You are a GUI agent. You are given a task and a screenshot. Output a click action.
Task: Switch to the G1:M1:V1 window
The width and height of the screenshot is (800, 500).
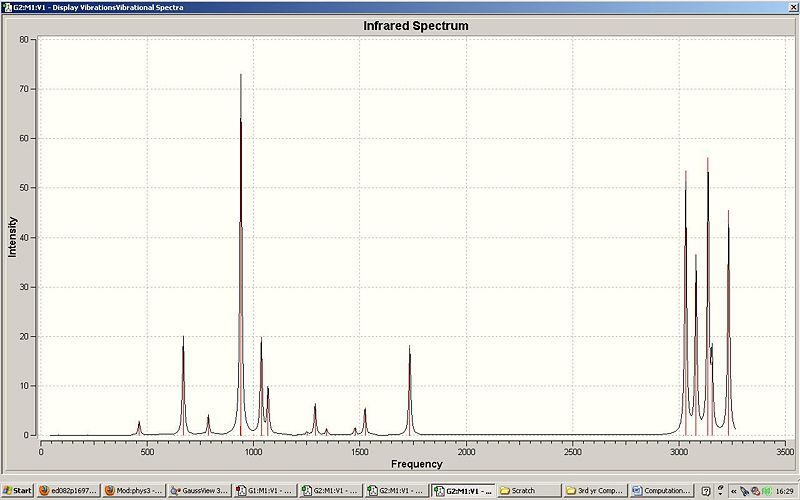(x=265, y=491)
